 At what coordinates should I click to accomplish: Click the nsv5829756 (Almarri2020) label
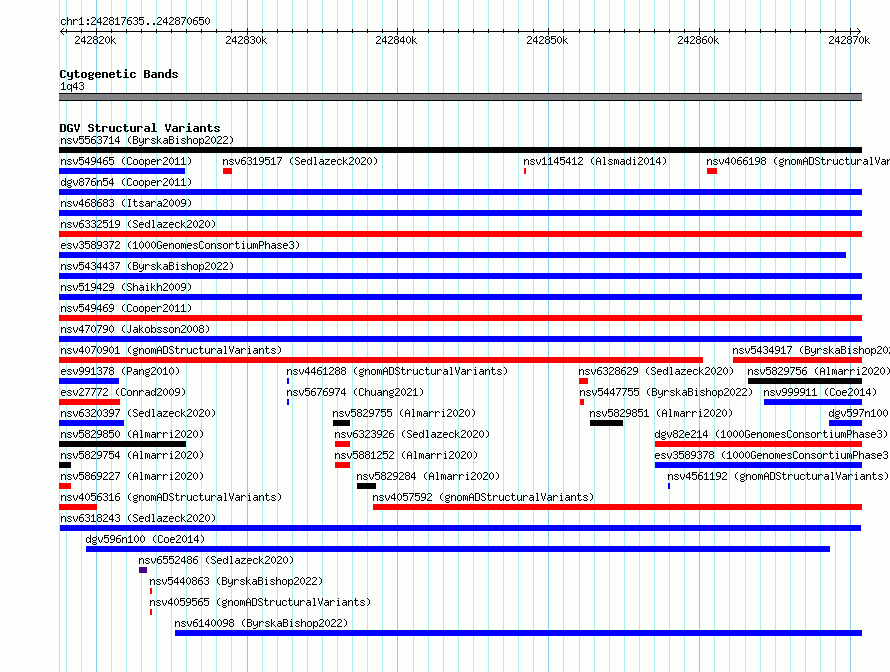[x=818, y=371]
